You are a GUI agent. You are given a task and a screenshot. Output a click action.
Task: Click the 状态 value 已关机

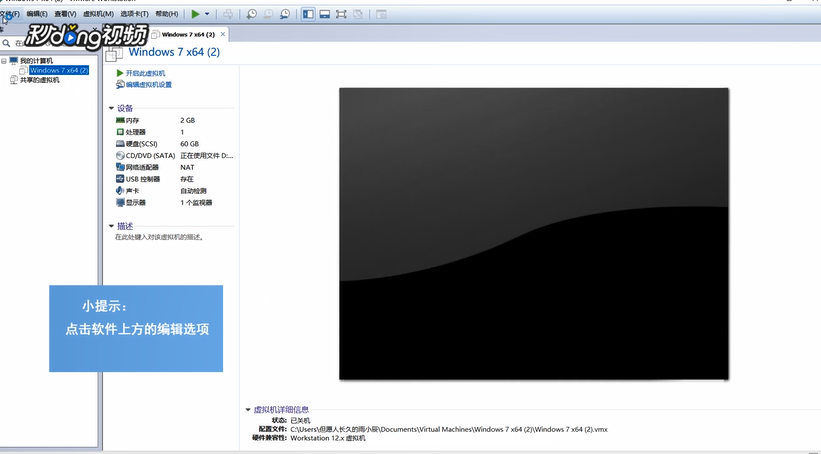[300, 420]
